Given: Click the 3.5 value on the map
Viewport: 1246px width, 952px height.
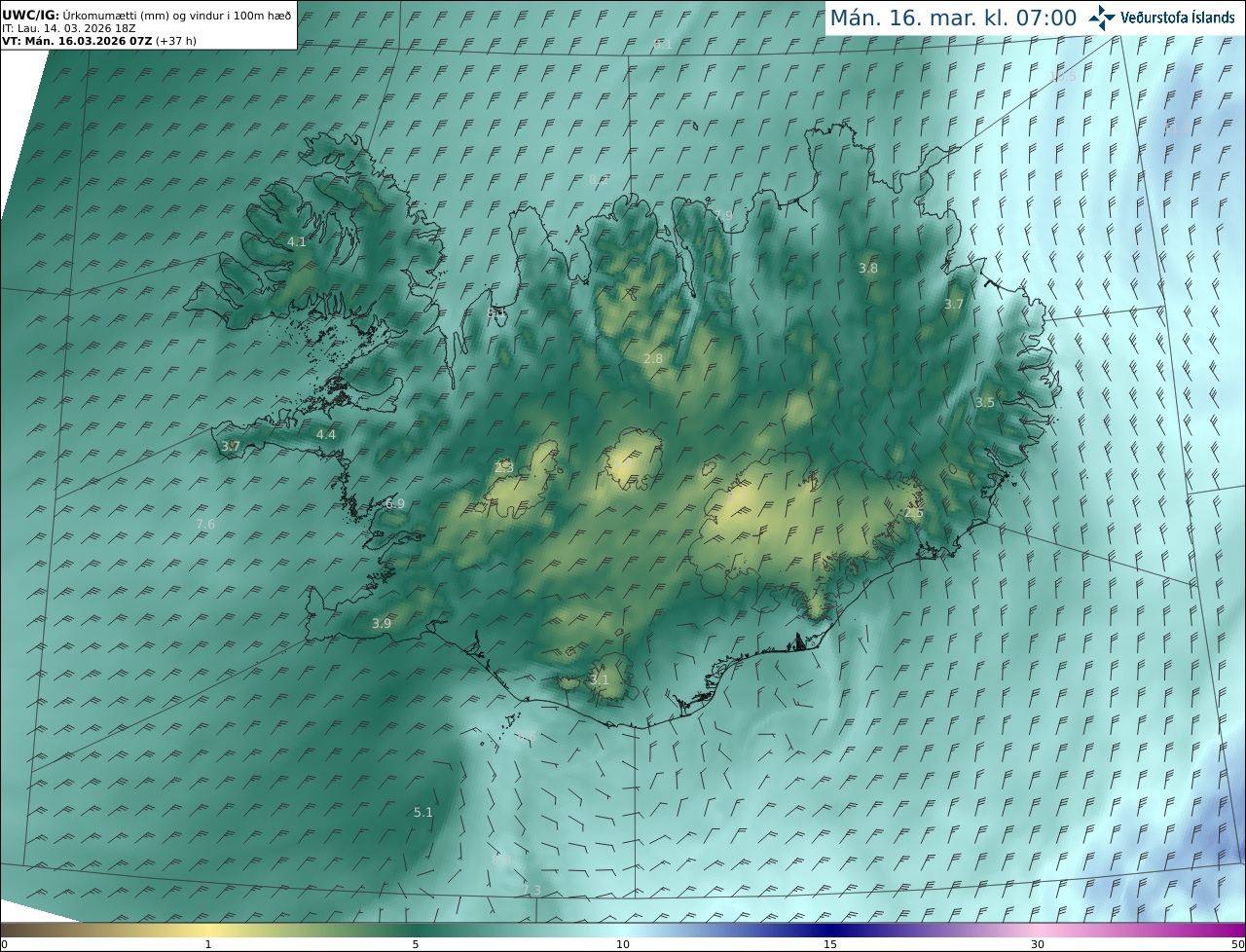Looking at the screenshot, I should click(985, 402).
